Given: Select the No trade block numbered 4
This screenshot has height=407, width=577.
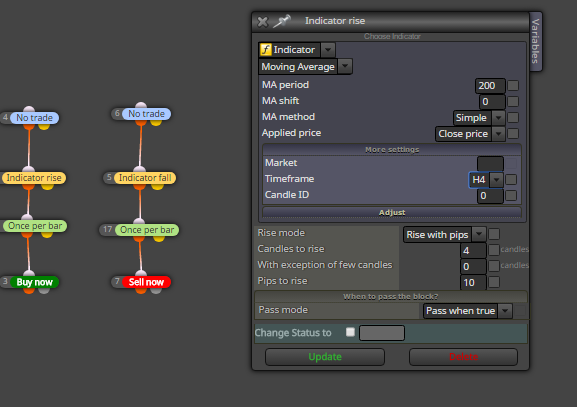Looking at the screenshot, I should point(35,118).
